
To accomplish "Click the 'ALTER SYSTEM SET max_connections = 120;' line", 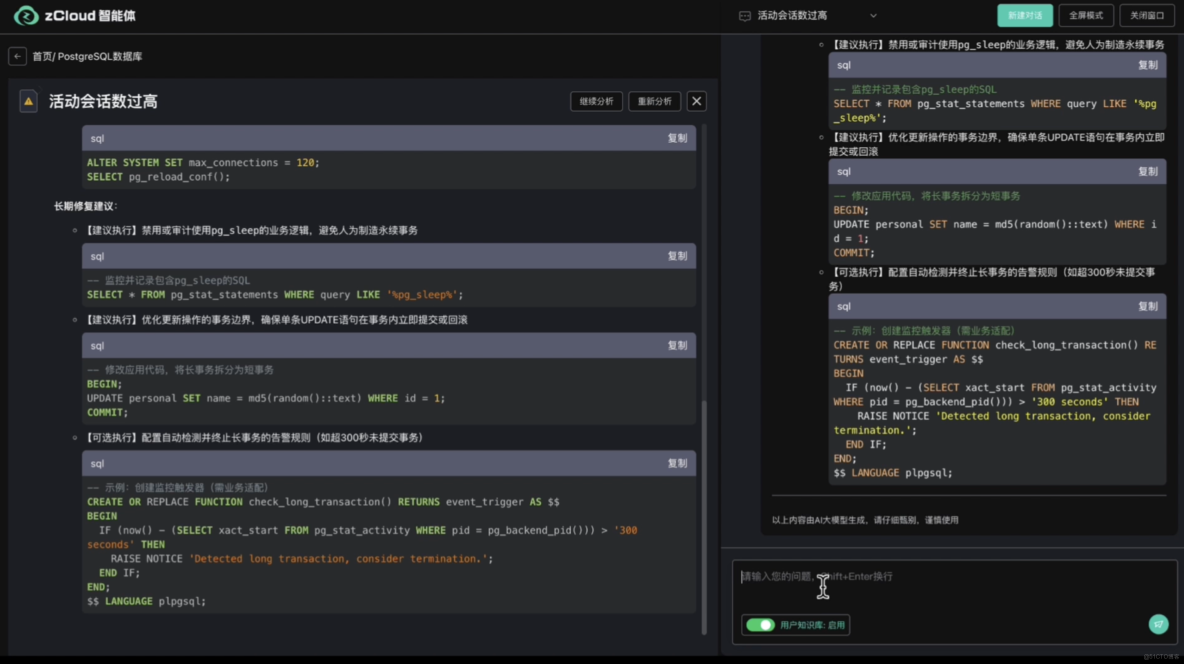I will tap(203, 162).
